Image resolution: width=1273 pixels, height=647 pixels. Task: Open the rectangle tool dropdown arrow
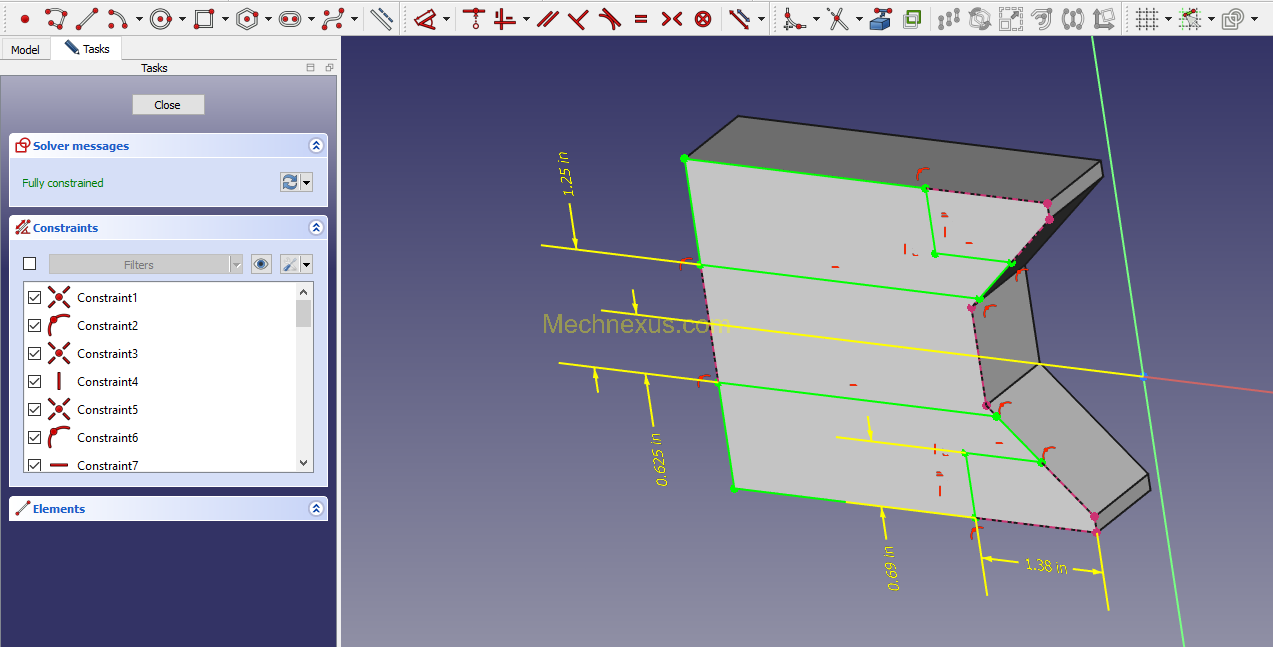[225, 19]
